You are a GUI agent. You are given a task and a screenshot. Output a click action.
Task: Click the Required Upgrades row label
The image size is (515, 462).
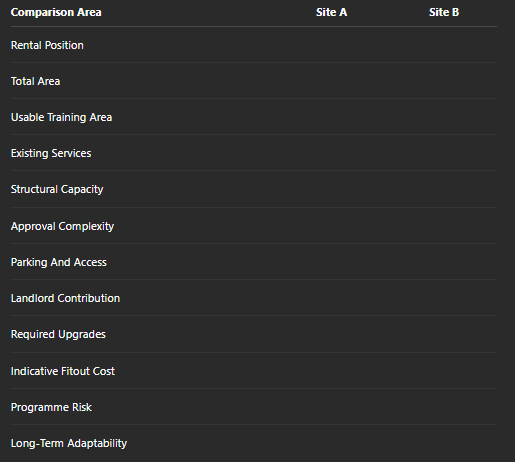[58, 334]
